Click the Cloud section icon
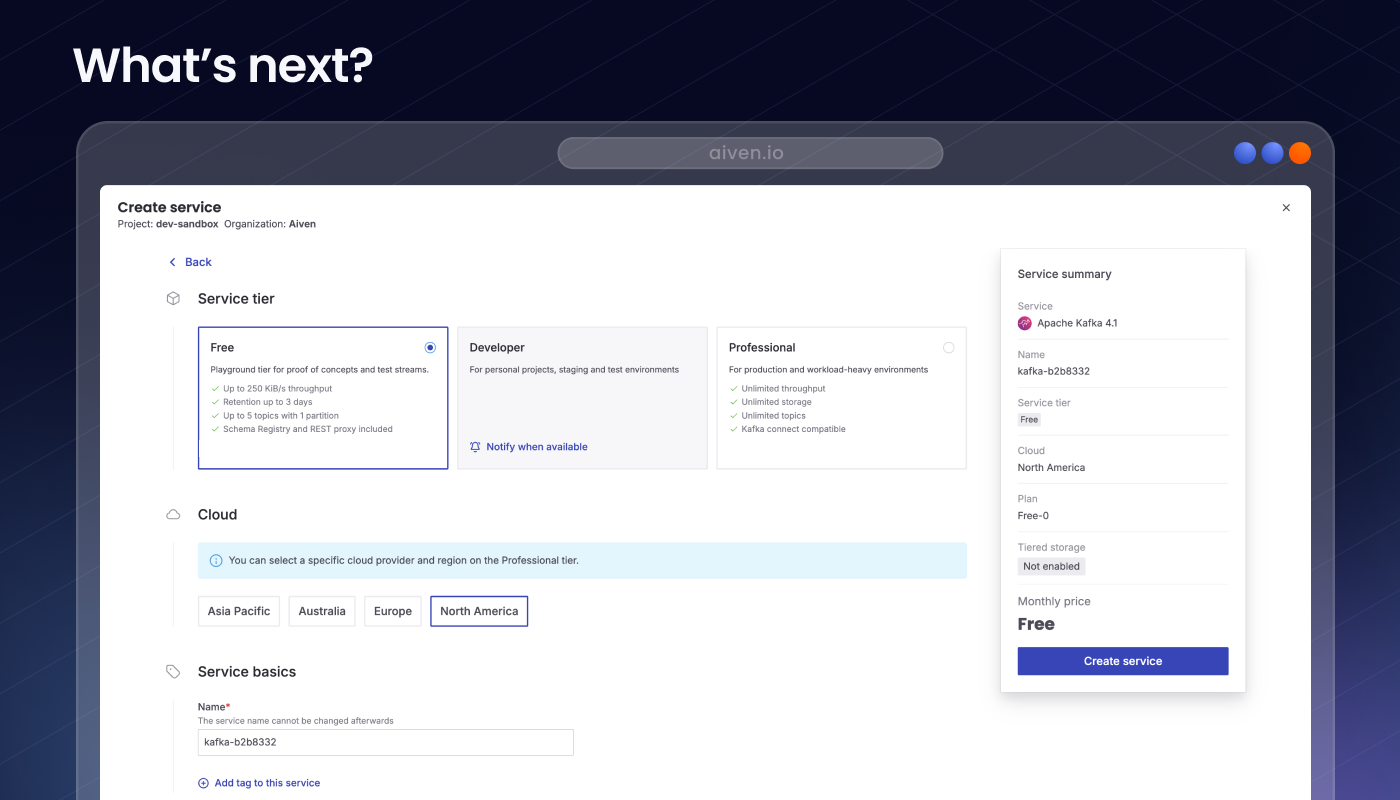Image resolution: width=1400 pixels, height=800 pixels. click(x=173, y=515)
